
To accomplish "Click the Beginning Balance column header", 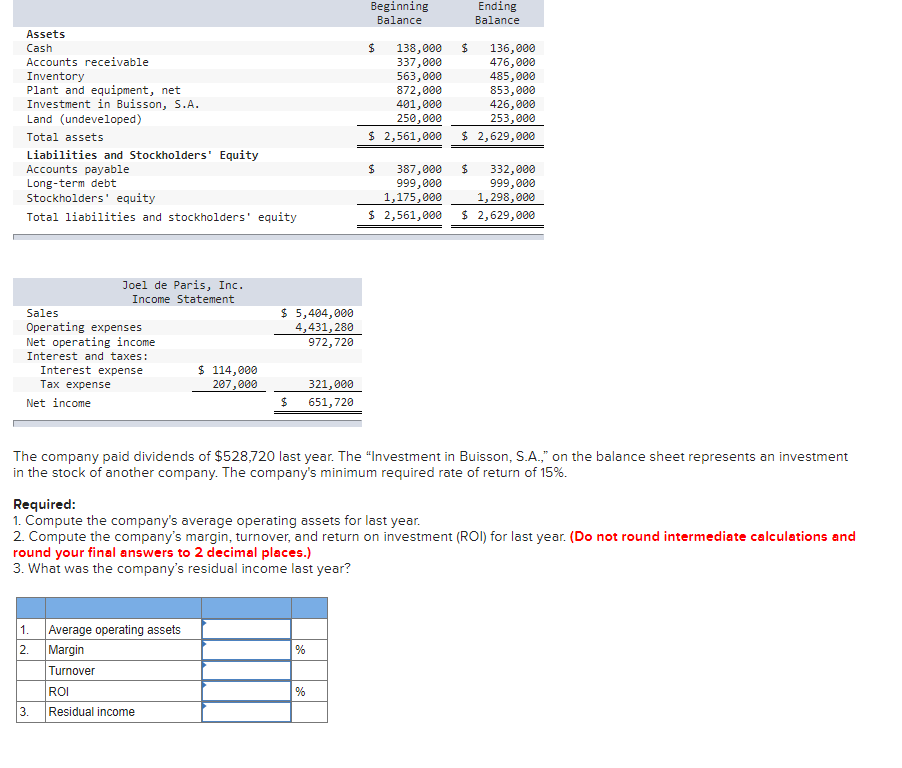I will 399,13.
